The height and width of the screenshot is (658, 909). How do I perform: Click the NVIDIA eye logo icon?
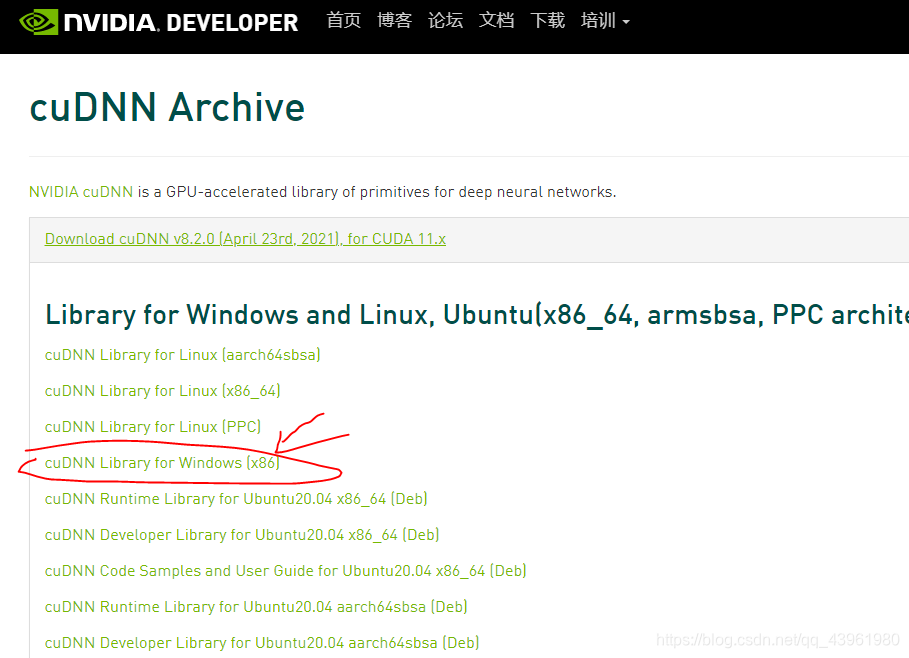pos(38,22)
